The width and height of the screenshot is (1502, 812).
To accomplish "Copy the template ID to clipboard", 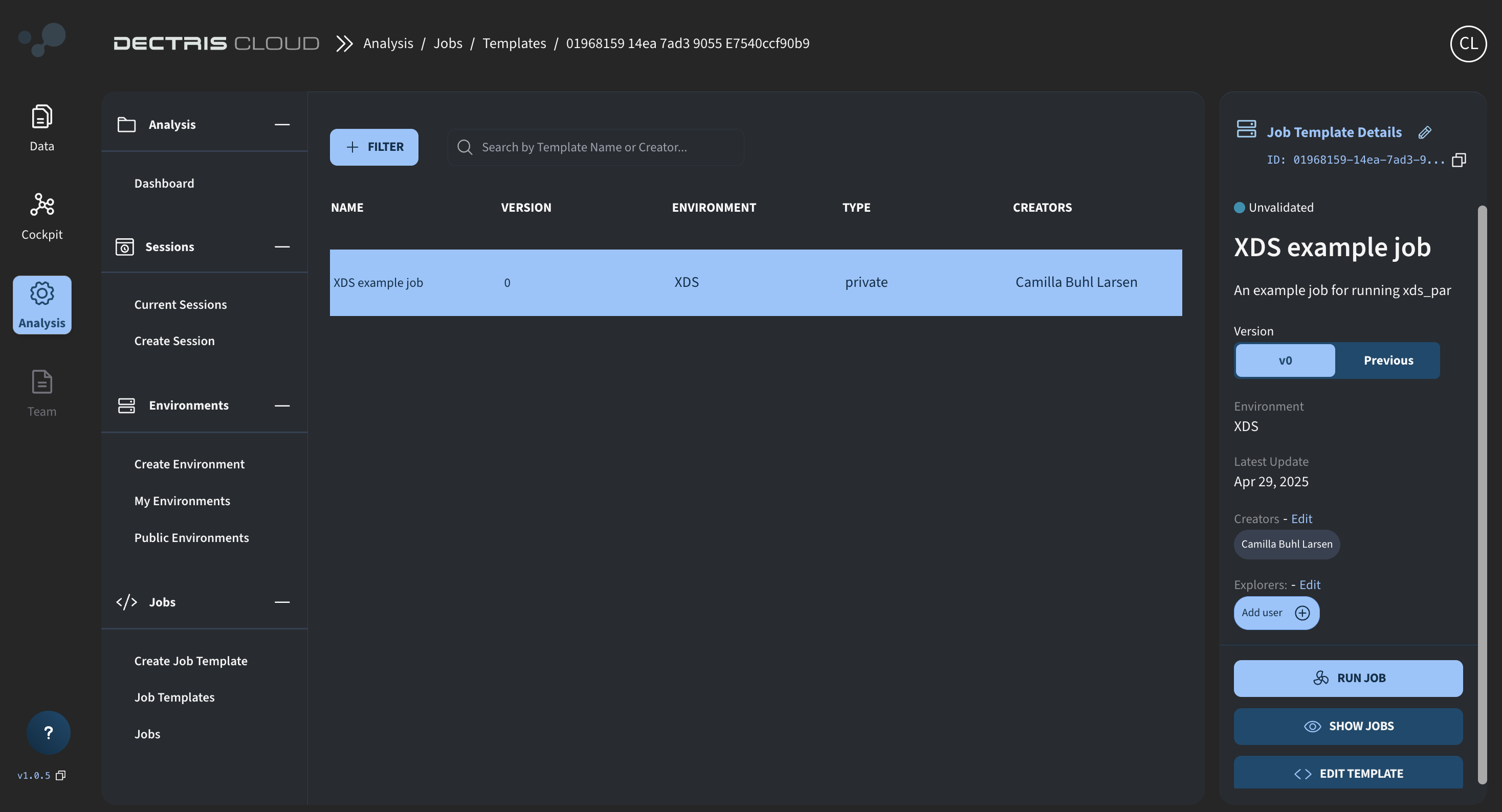I will [1459, 160].
